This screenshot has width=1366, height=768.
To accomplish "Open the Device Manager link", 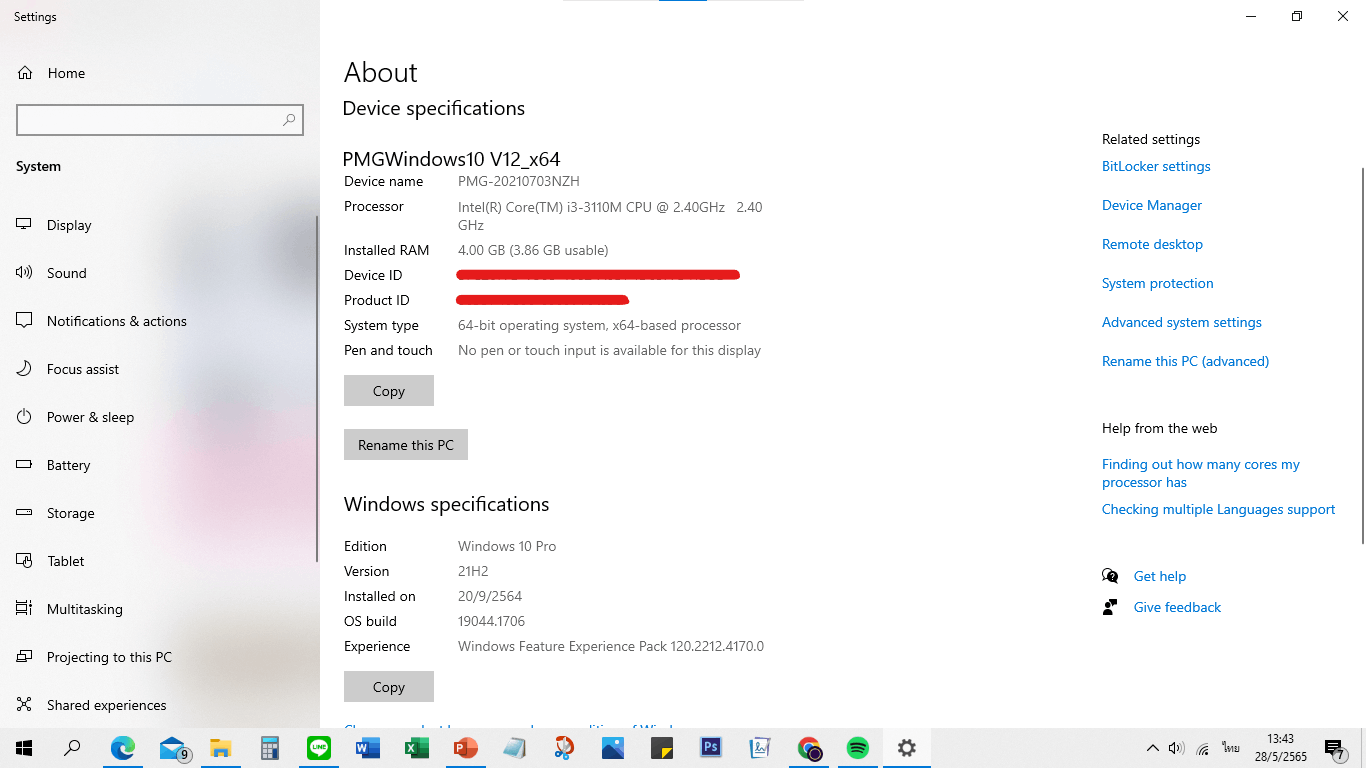I will coord(1152,205).
